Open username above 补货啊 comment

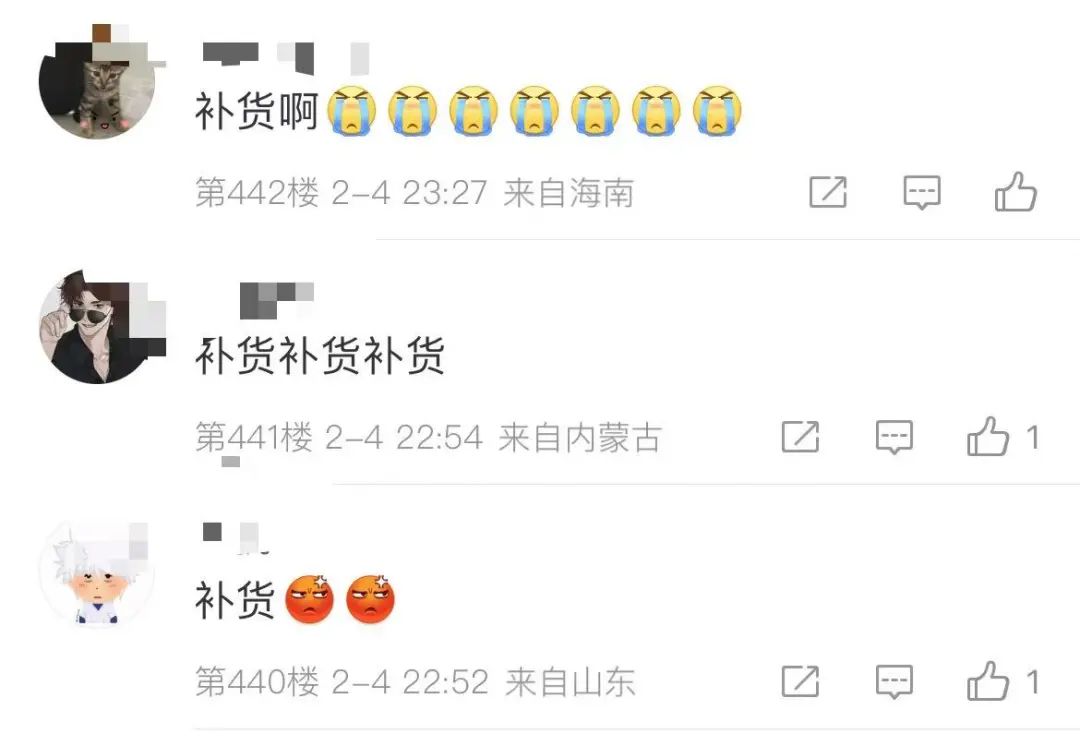click(285, 58)
